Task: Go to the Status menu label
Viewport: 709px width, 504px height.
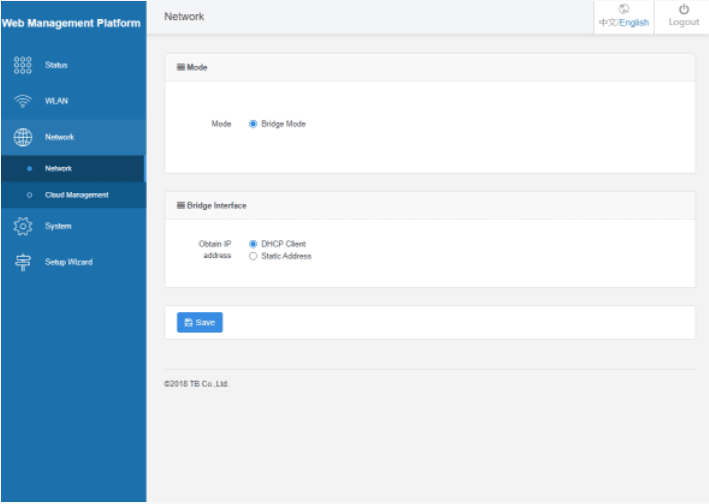Action: point(56,65)
